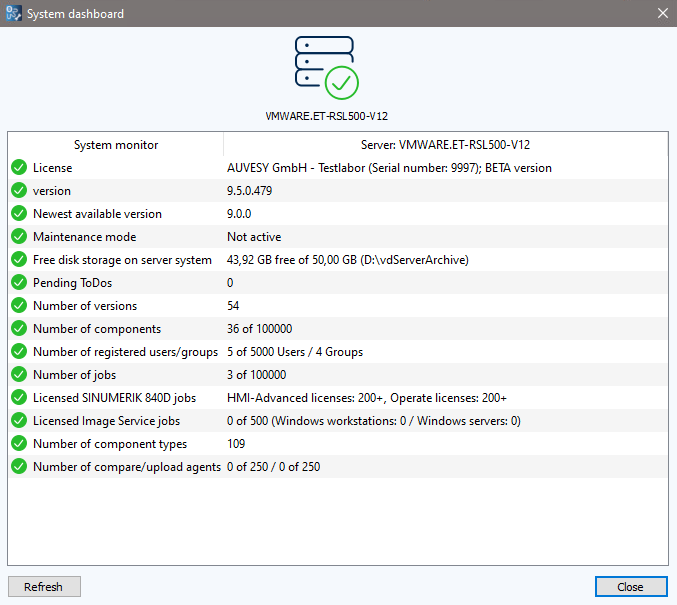The width and height of the screenshot is (677, 605).
Task: Select the Number of versions row
Action: click(85, 306)
